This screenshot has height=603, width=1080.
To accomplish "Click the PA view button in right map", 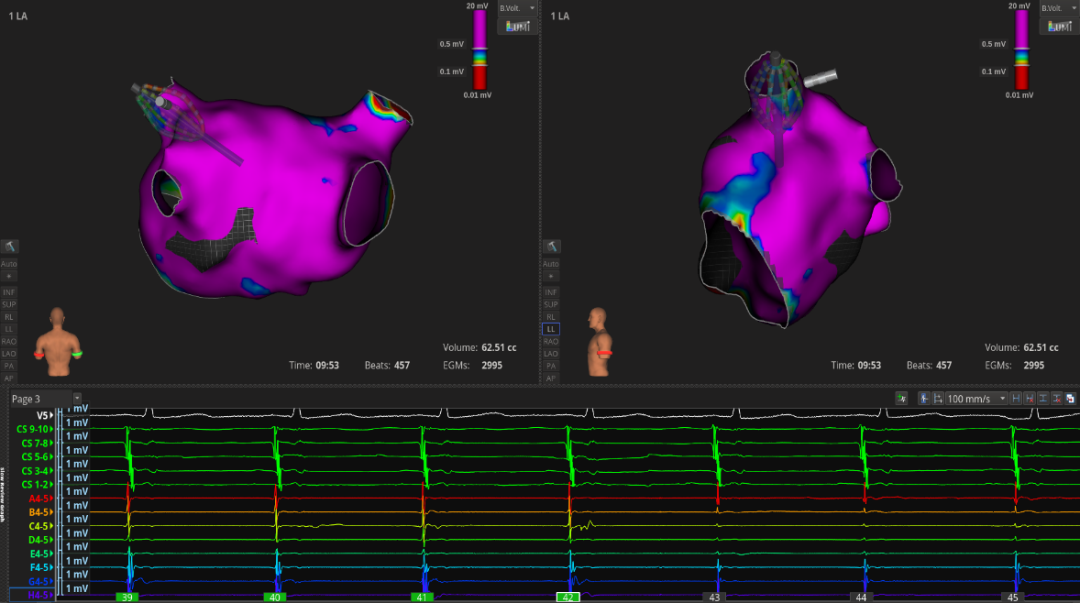I will click(x=550, y=366).
